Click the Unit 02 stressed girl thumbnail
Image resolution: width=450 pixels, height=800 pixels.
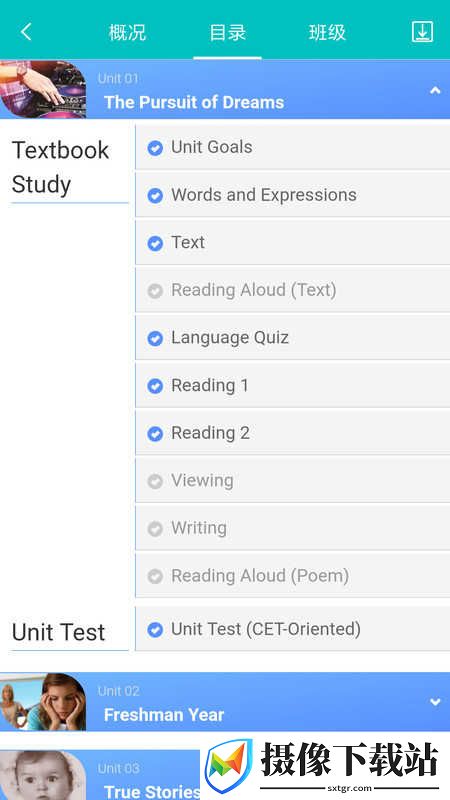[x=43, y=702]
